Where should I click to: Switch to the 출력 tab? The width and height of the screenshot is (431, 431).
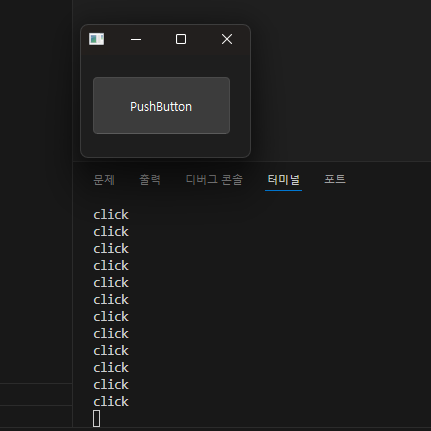[x=150, y=180]
